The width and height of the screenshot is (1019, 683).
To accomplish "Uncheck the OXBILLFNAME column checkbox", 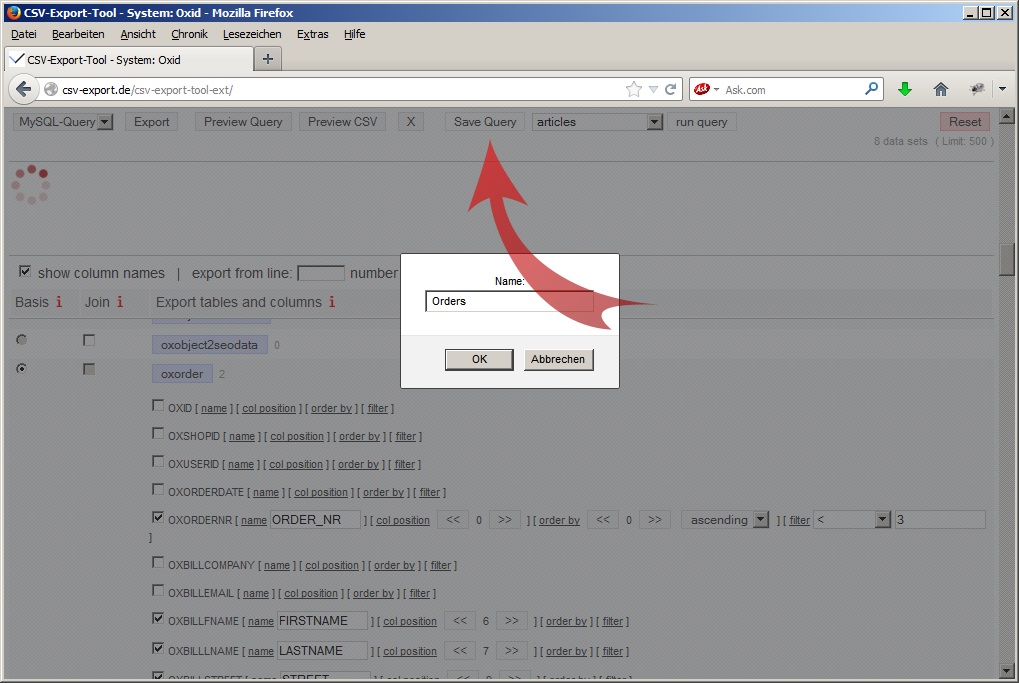I will pyautogui.click(x=158, y=618).
